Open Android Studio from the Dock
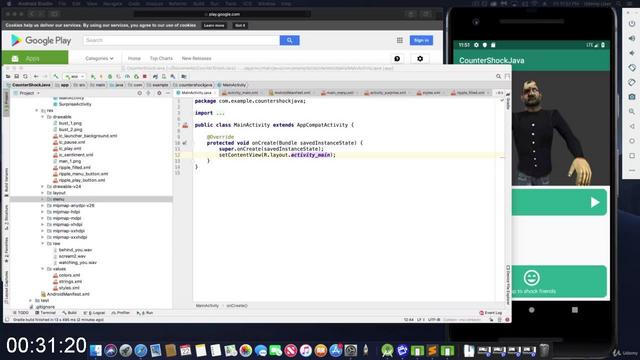Screen dimensions: 640x360 (387, 350)
